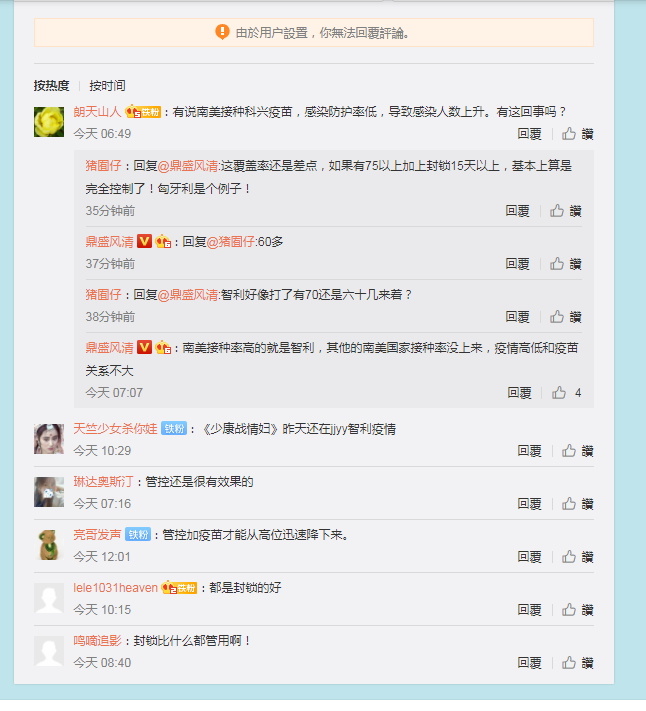Click the blue 铁粉 badge beside 天竺少女杀你娃
The width and height of the screenshot is (646, 711).
pyautogui.click(x=174, y=429)
